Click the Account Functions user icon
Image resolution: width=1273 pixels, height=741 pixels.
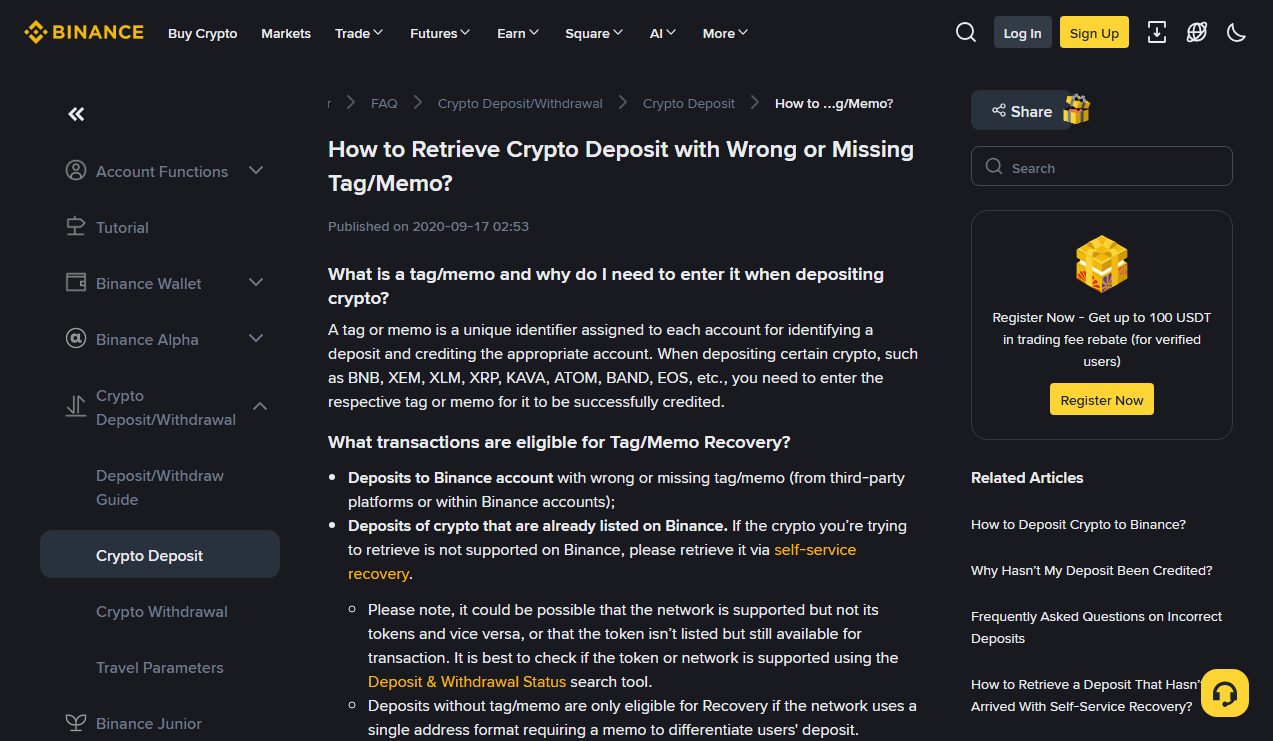click(x=76, y=171)
